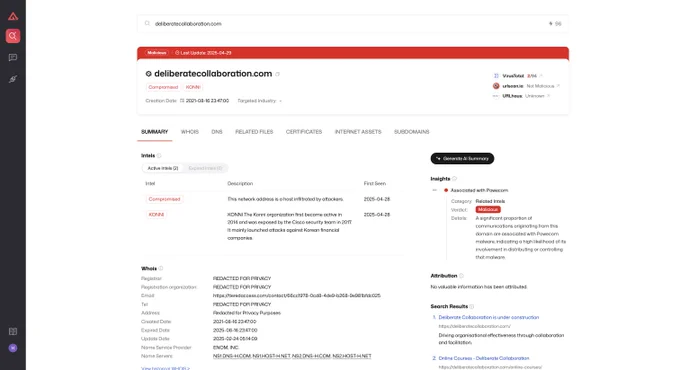Click the domain icon before deliberatecollaboration.com
Screen dimensions: 680x370
[148, 74]
